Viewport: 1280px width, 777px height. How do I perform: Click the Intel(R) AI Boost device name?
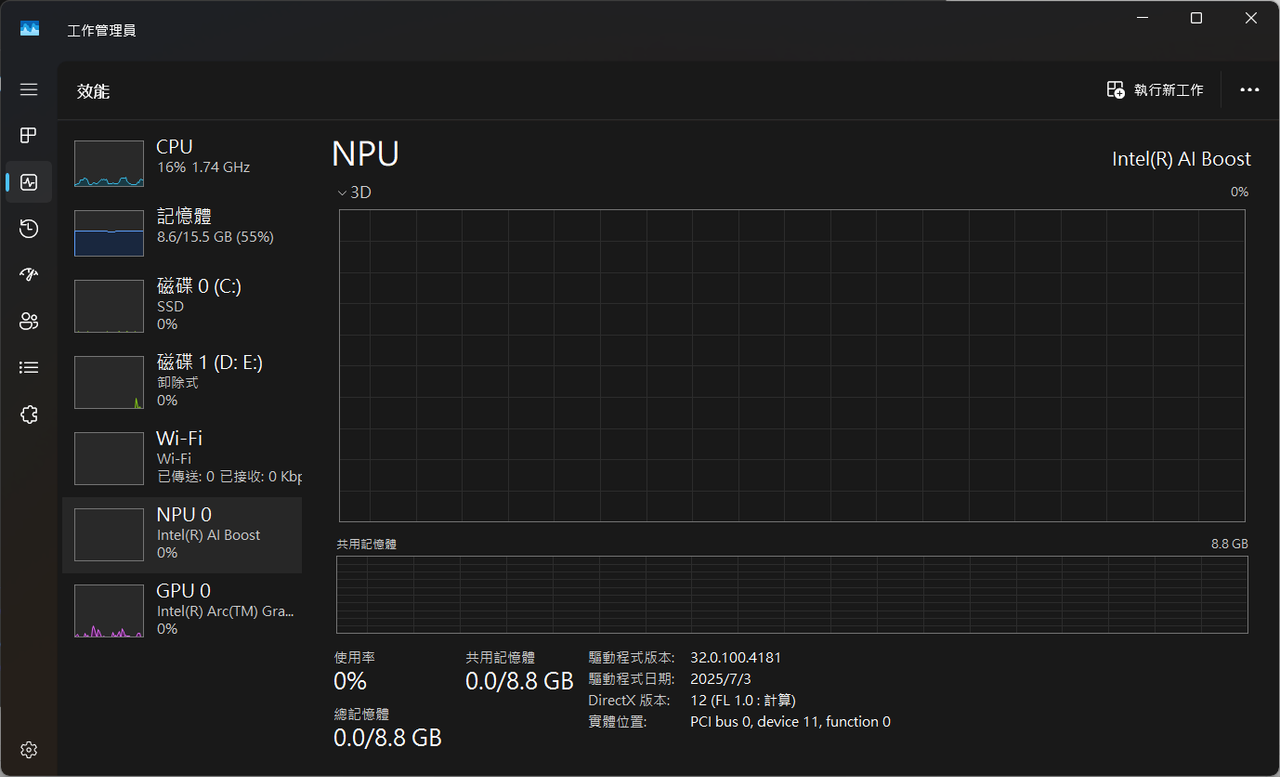[1181, 159]
